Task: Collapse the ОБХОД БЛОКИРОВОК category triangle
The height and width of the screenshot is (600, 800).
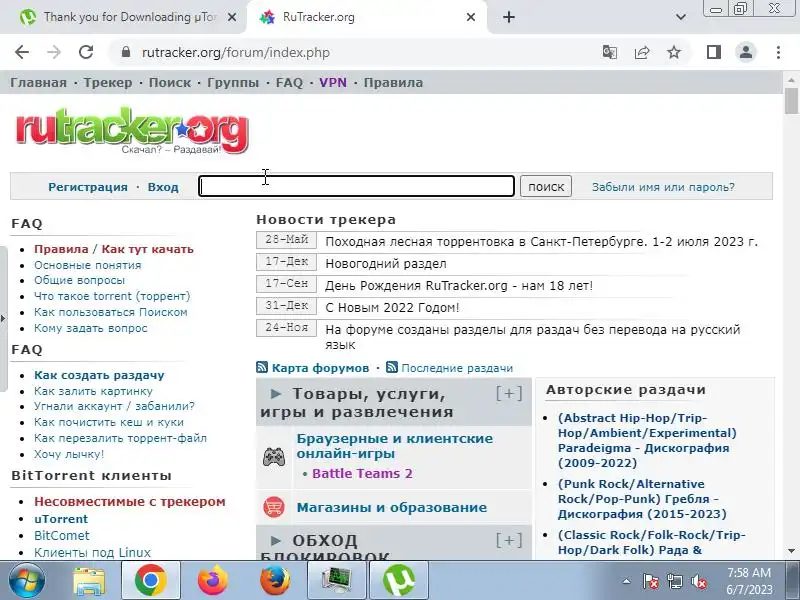Action: tap(276, 541)
